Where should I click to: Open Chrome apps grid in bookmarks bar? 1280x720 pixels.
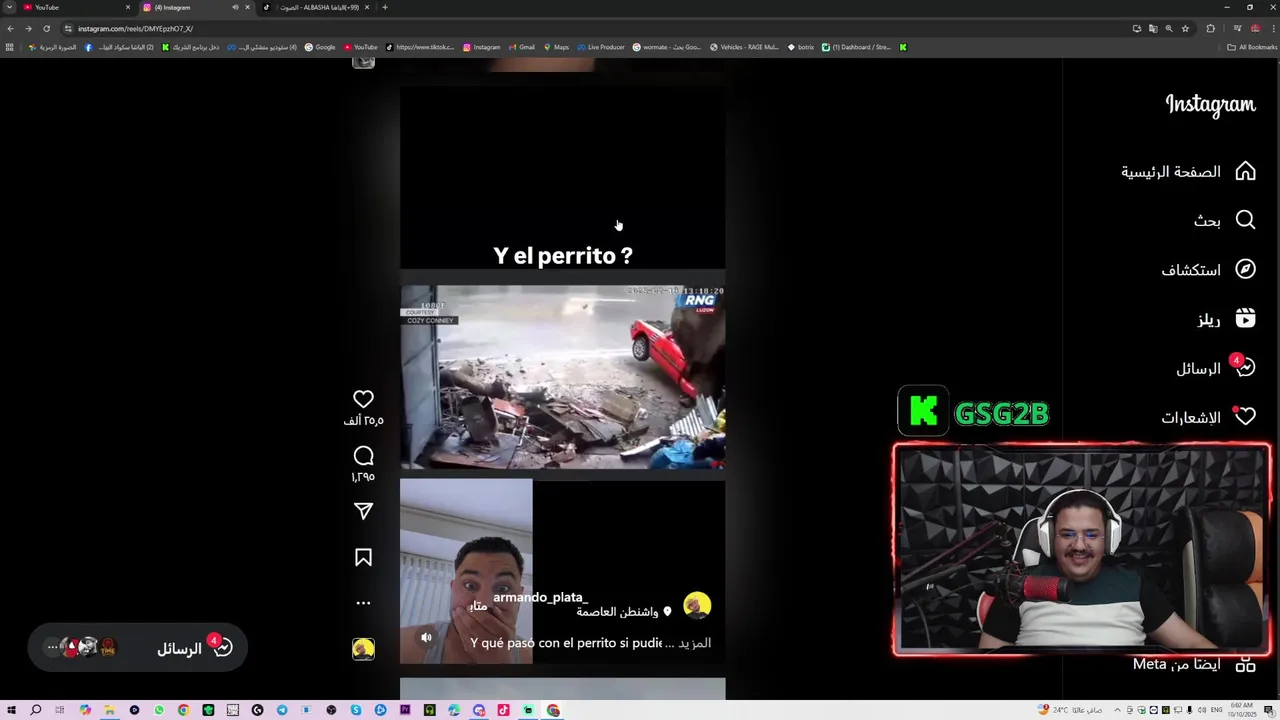tap(10, 47)
